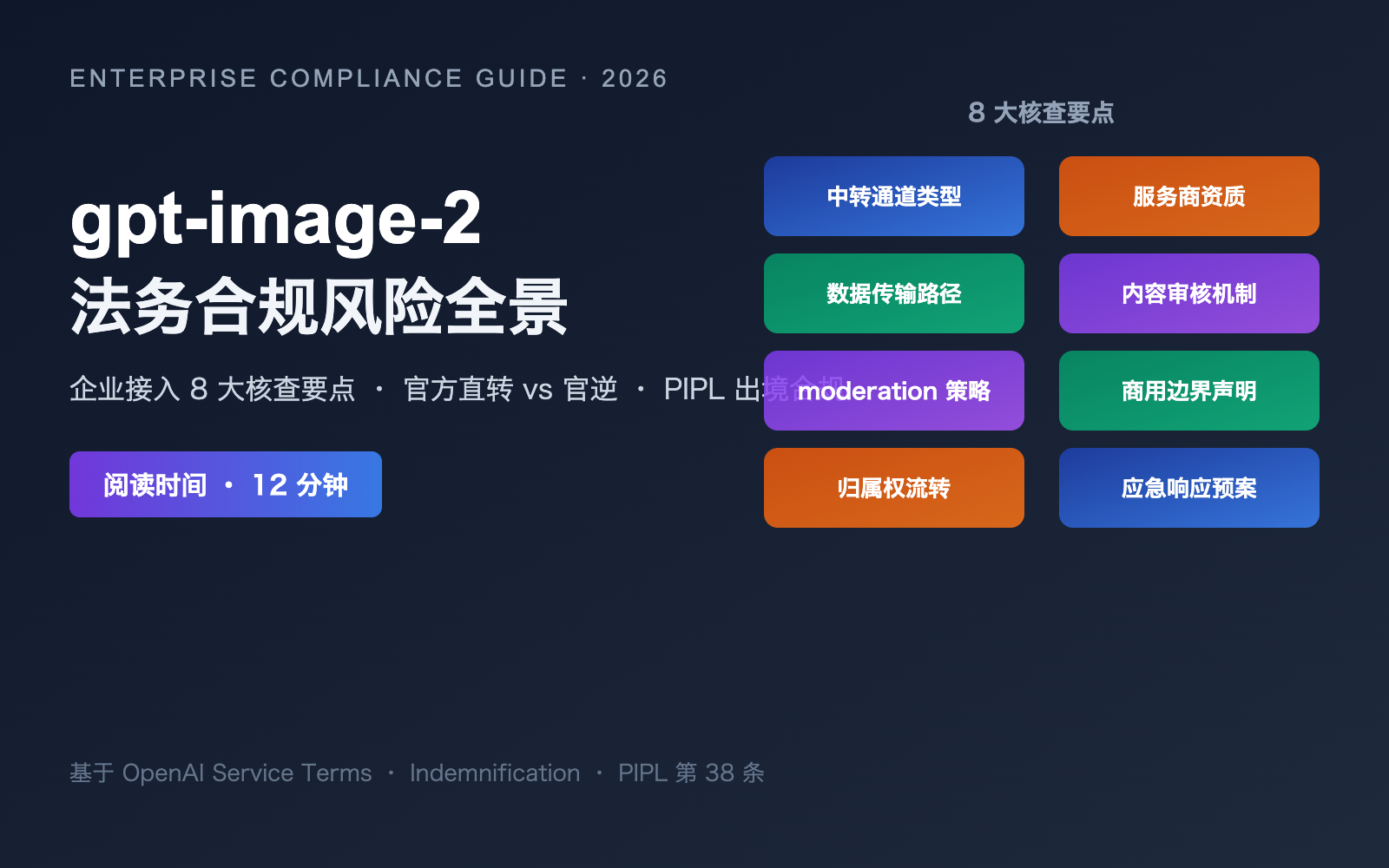This screenshot has height=868, width=1389.
Task: Click the 中转通道类型 card
Action: point(894,196)
